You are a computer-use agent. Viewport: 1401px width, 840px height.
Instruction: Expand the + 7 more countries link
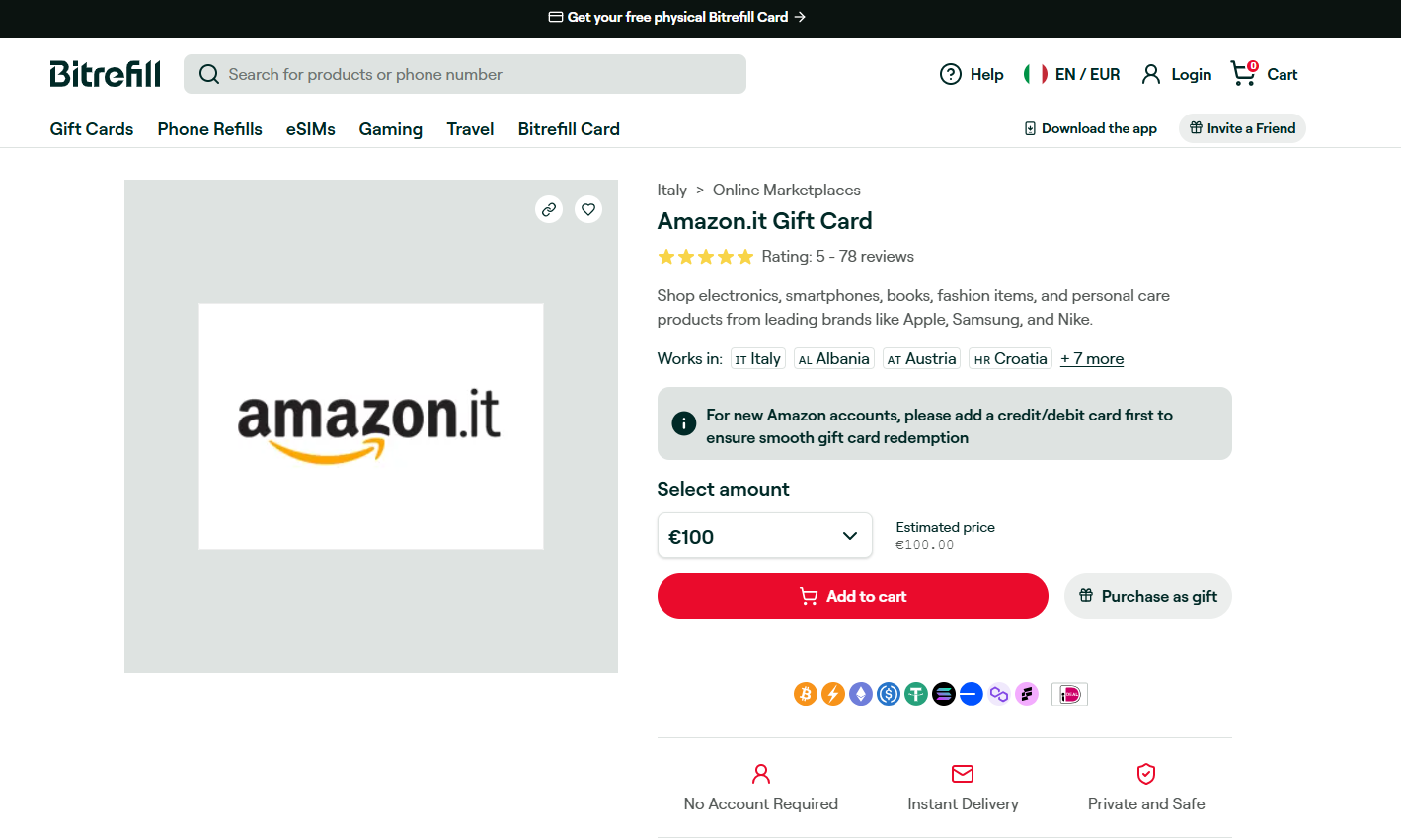tap(1092, 359)
